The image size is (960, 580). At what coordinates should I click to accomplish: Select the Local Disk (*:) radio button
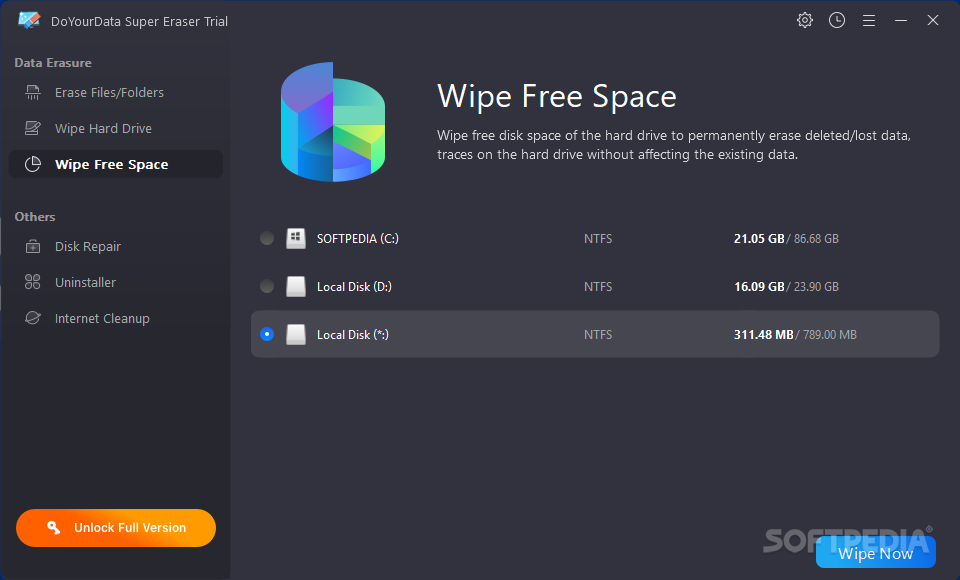pos(267,334)
